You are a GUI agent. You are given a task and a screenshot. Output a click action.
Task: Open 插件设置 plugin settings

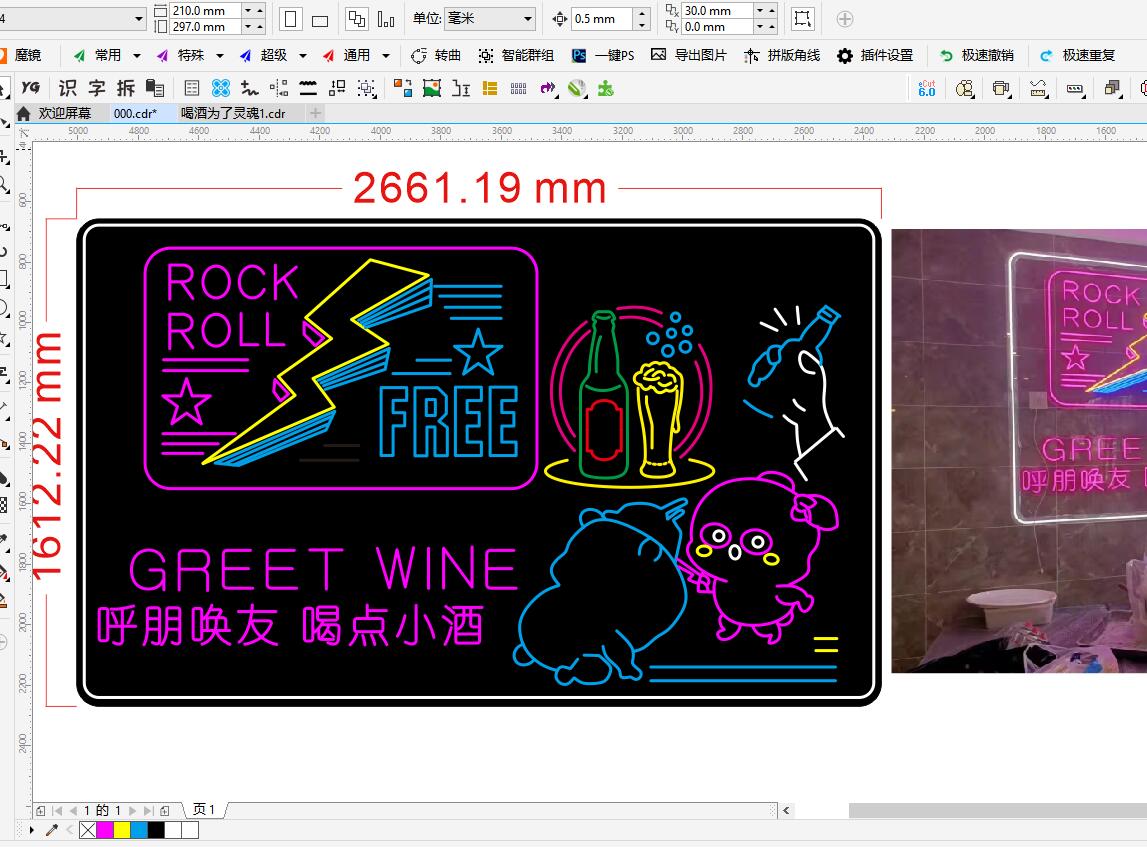[x=876, y=56]
